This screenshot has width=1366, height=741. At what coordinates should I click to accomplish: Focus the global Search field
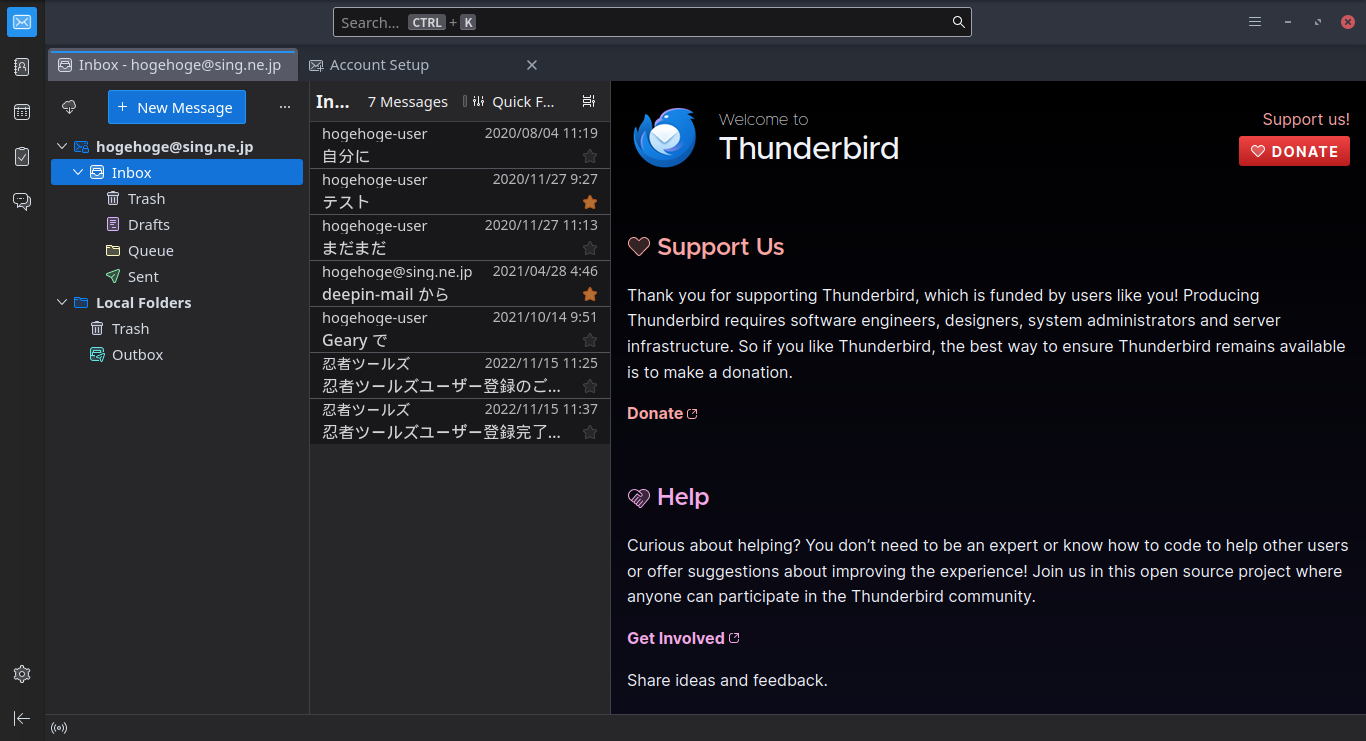click(x=652, y=22)
